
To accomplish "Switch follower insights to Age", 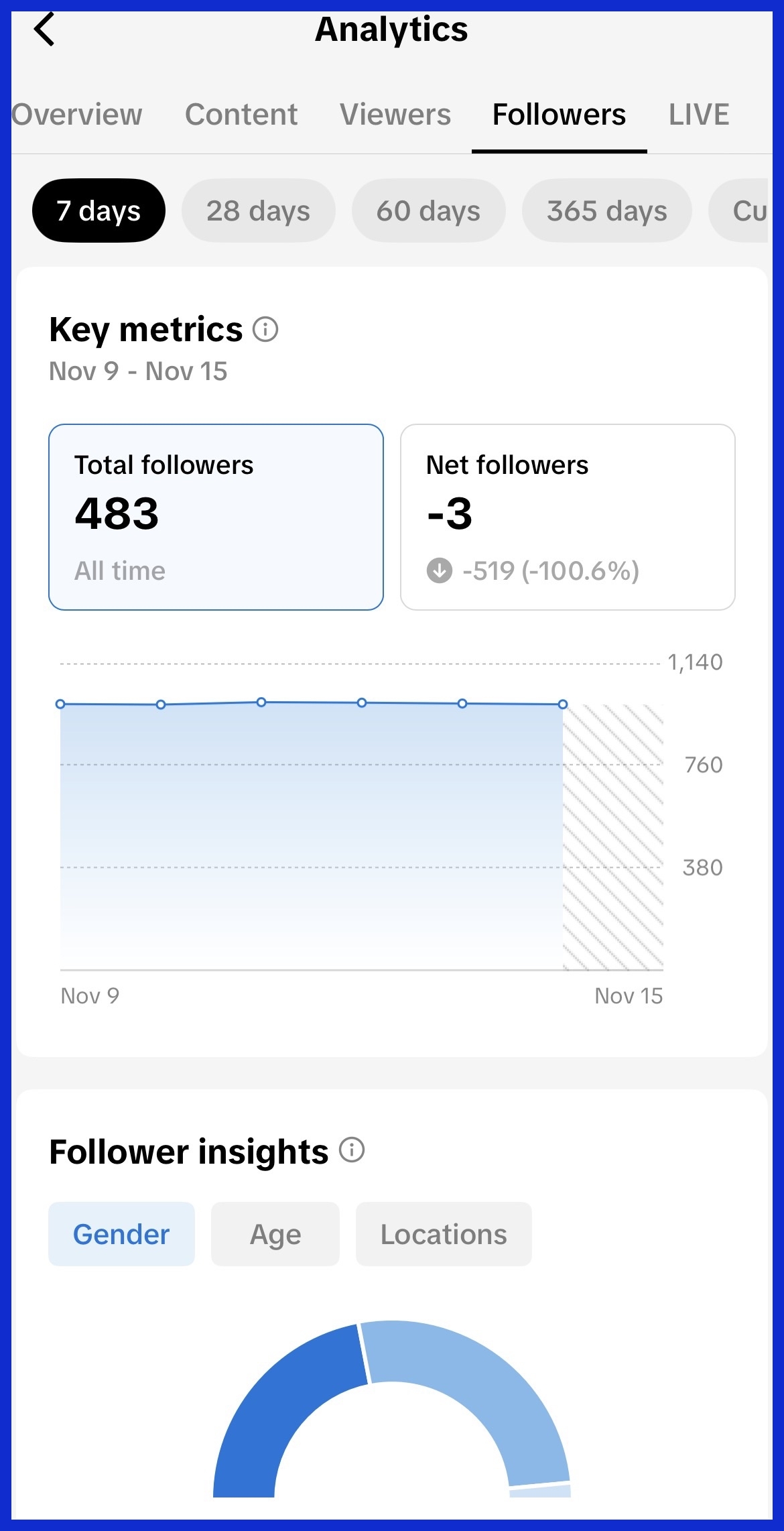I will [x=275, y=1233].
